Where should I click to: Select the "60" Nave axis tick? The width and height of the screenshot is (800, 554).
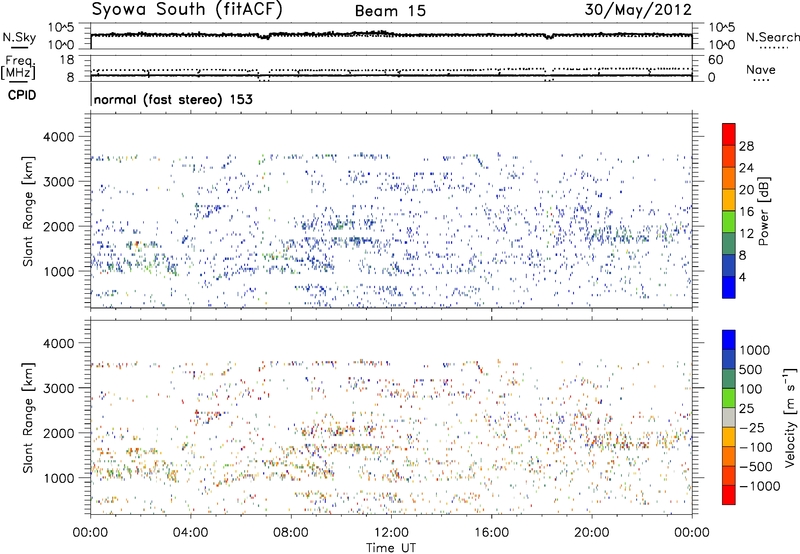[x=715, y=60]
